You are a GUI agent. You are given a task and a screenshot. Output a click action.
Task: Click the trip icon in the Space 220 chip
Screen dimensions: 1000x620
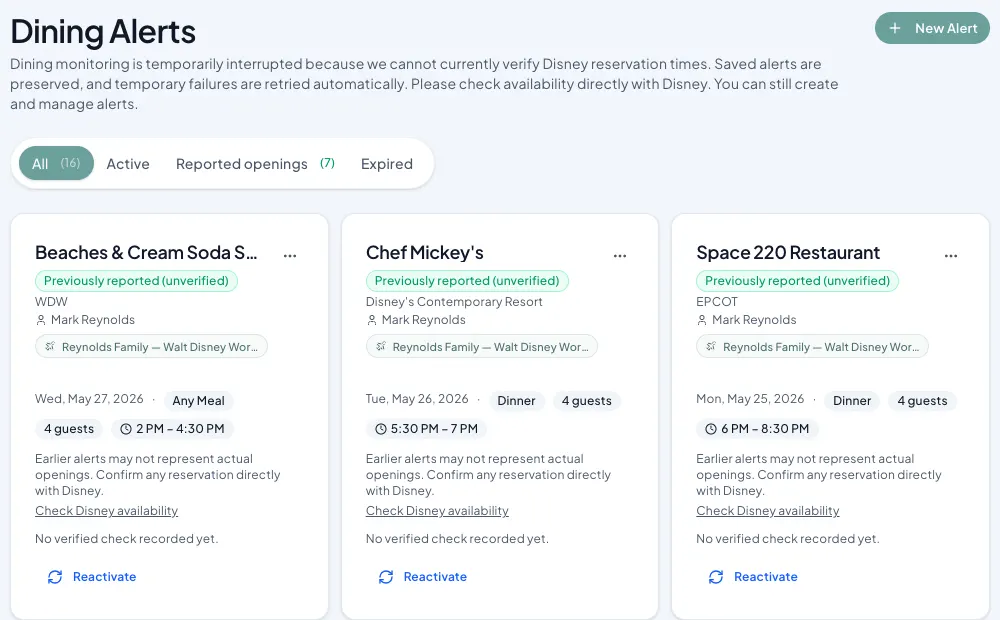coord(711,346)
